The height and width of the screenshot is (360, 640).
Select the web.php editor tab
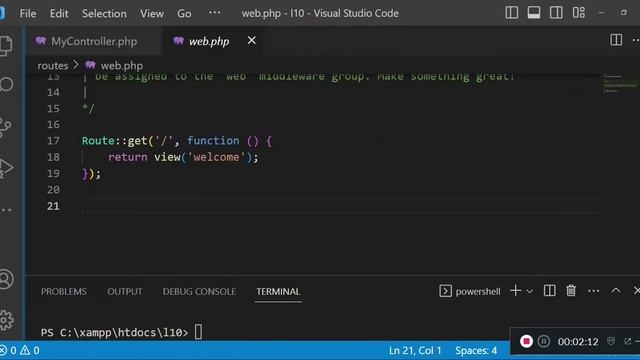209,41
